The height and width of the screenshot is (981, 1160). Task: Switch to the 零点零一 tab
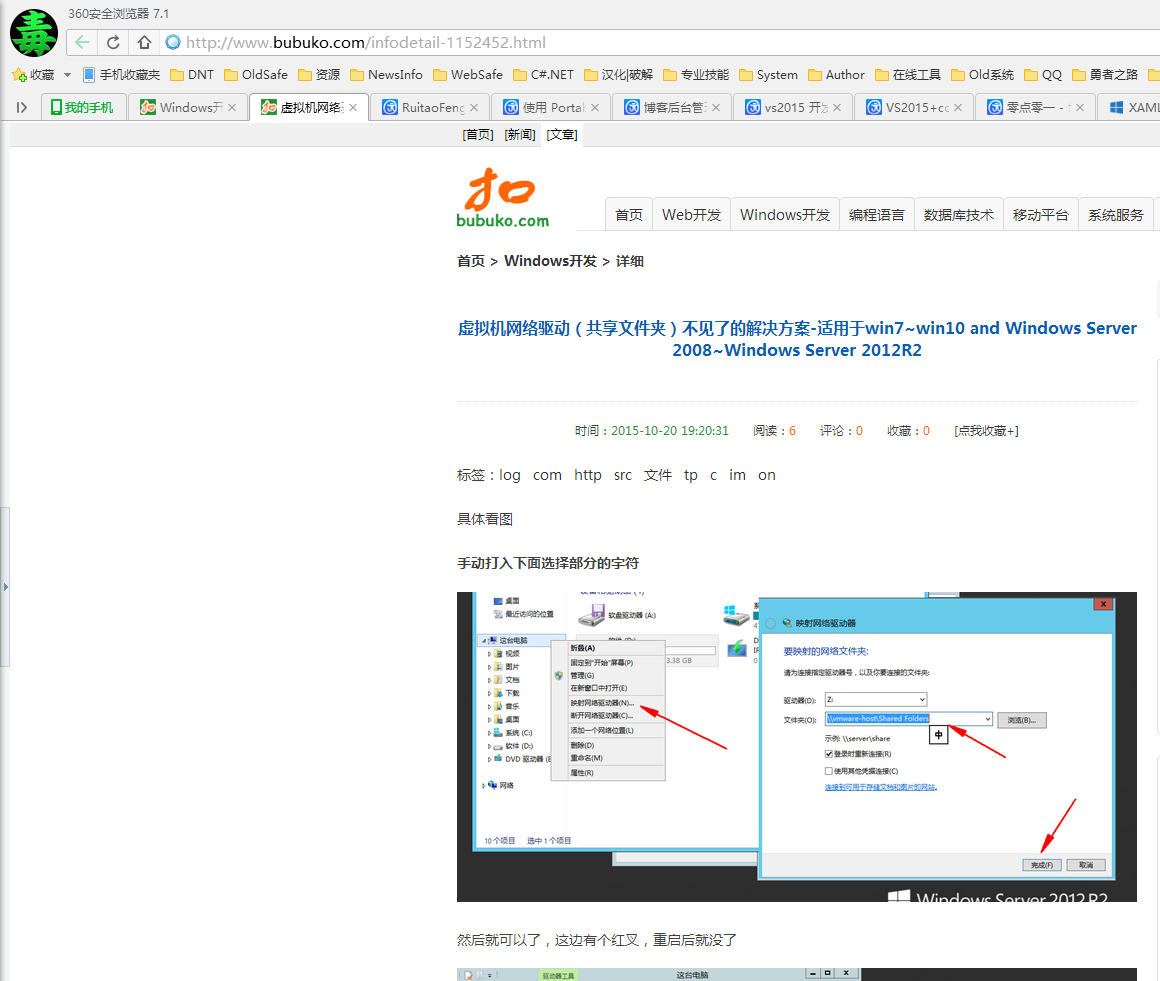1035,107
